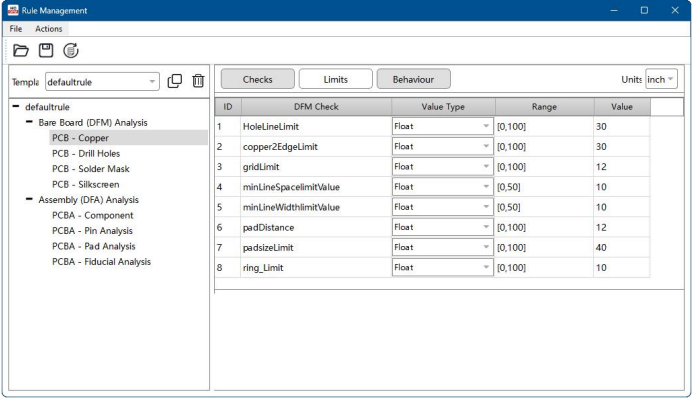The height and width of the screenshot is (402, 692).
Task: Duplicate the selected template with copy icon
Action: pos(174,79)
